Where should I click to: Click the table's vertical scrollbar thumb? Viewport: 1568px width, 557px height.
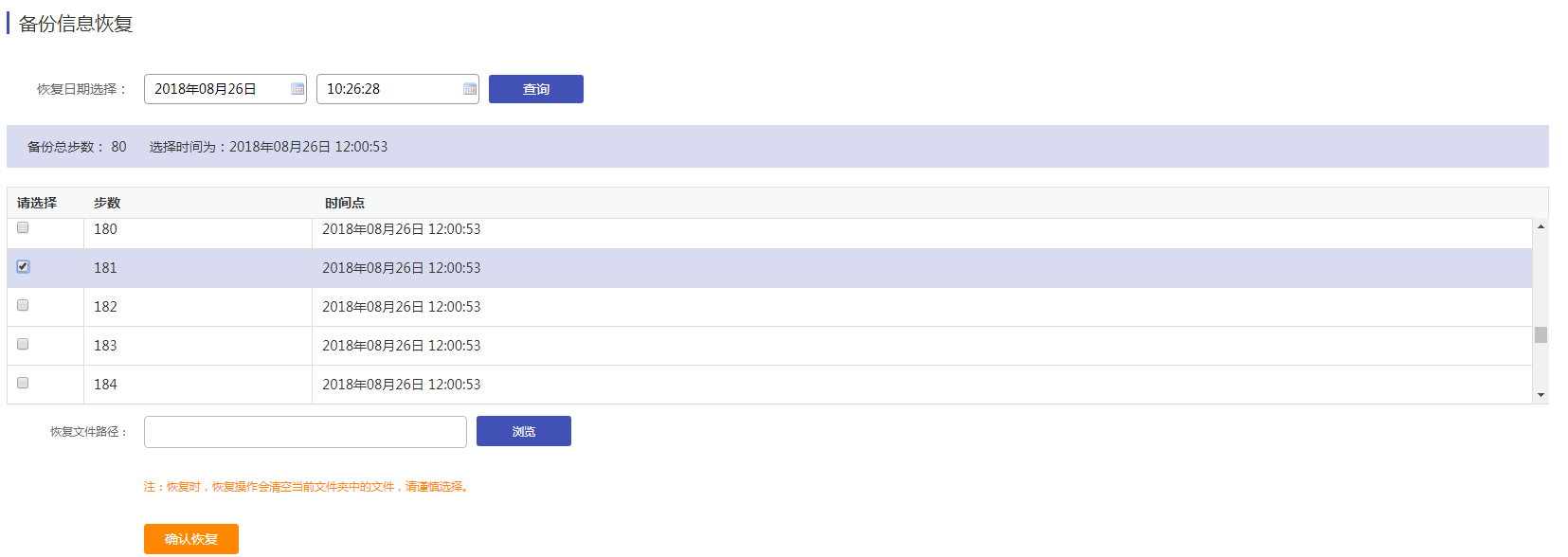1541,335
